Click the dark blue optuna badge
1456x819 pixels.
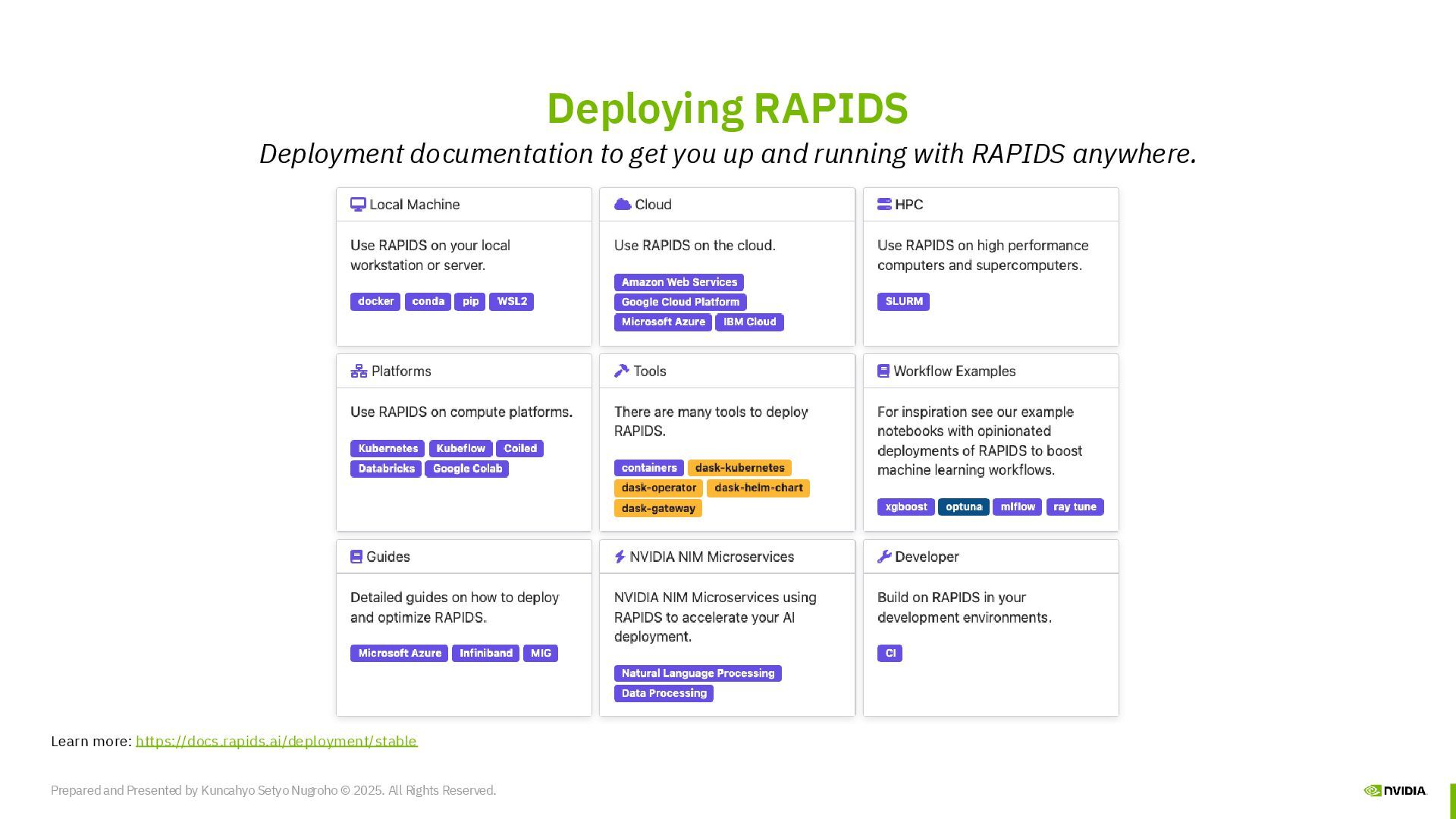point(963,507)
